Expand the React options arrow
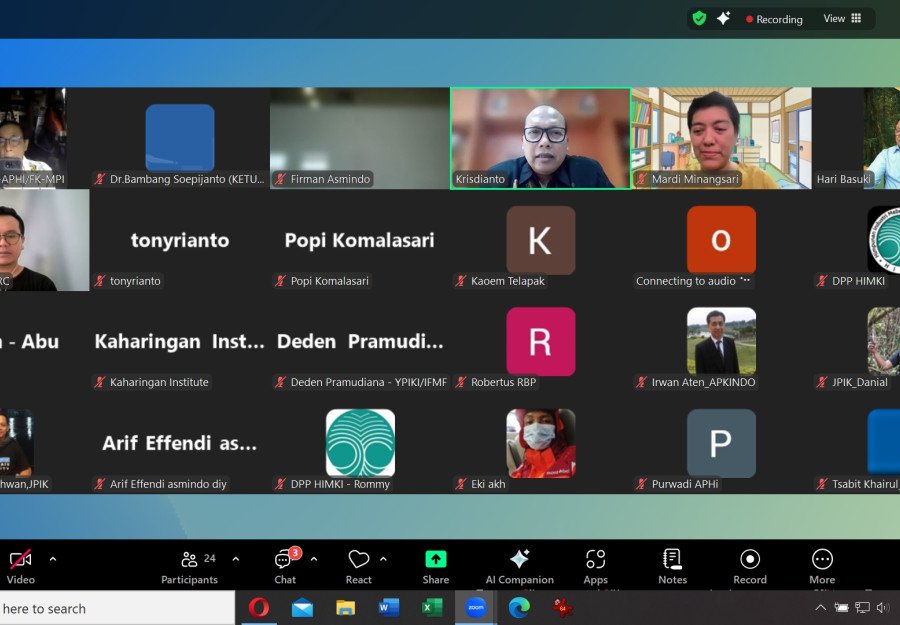The image size is (900, 625). pyautogui.click(x=383, y=558)
